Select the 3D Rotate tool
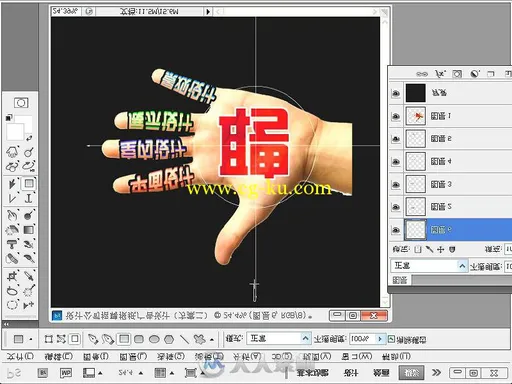The image size is (512, 384). [x=13, y=166]
